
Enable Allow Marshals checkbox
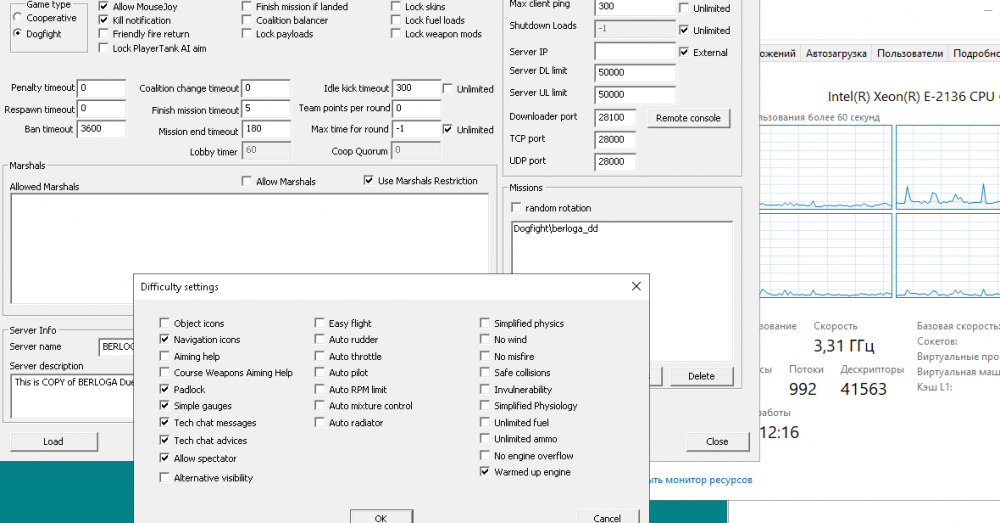[246, 181]
